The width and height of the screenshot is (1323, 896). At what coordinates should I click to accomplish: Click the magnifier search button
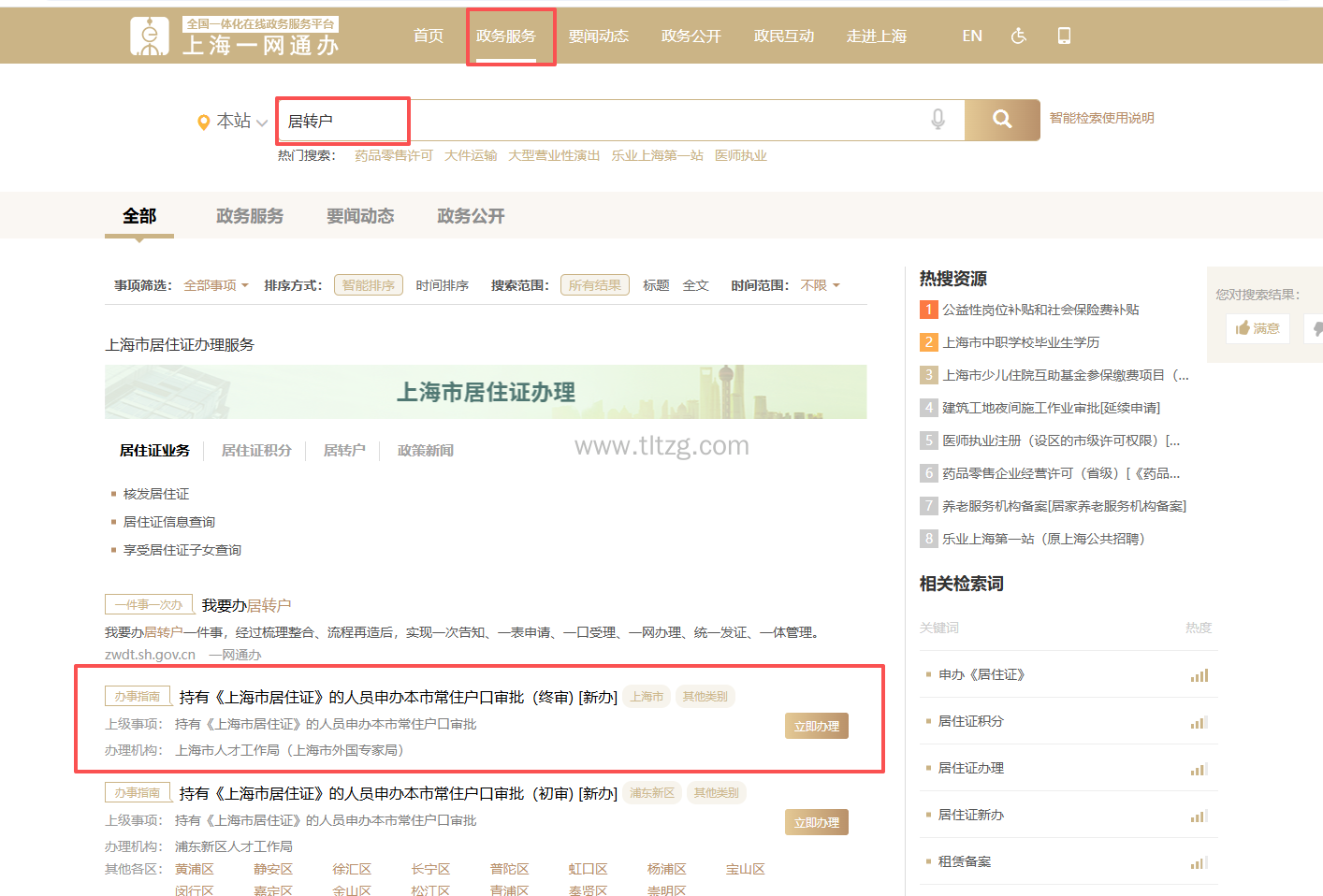pyautogui.click(x=1001, y=120)
